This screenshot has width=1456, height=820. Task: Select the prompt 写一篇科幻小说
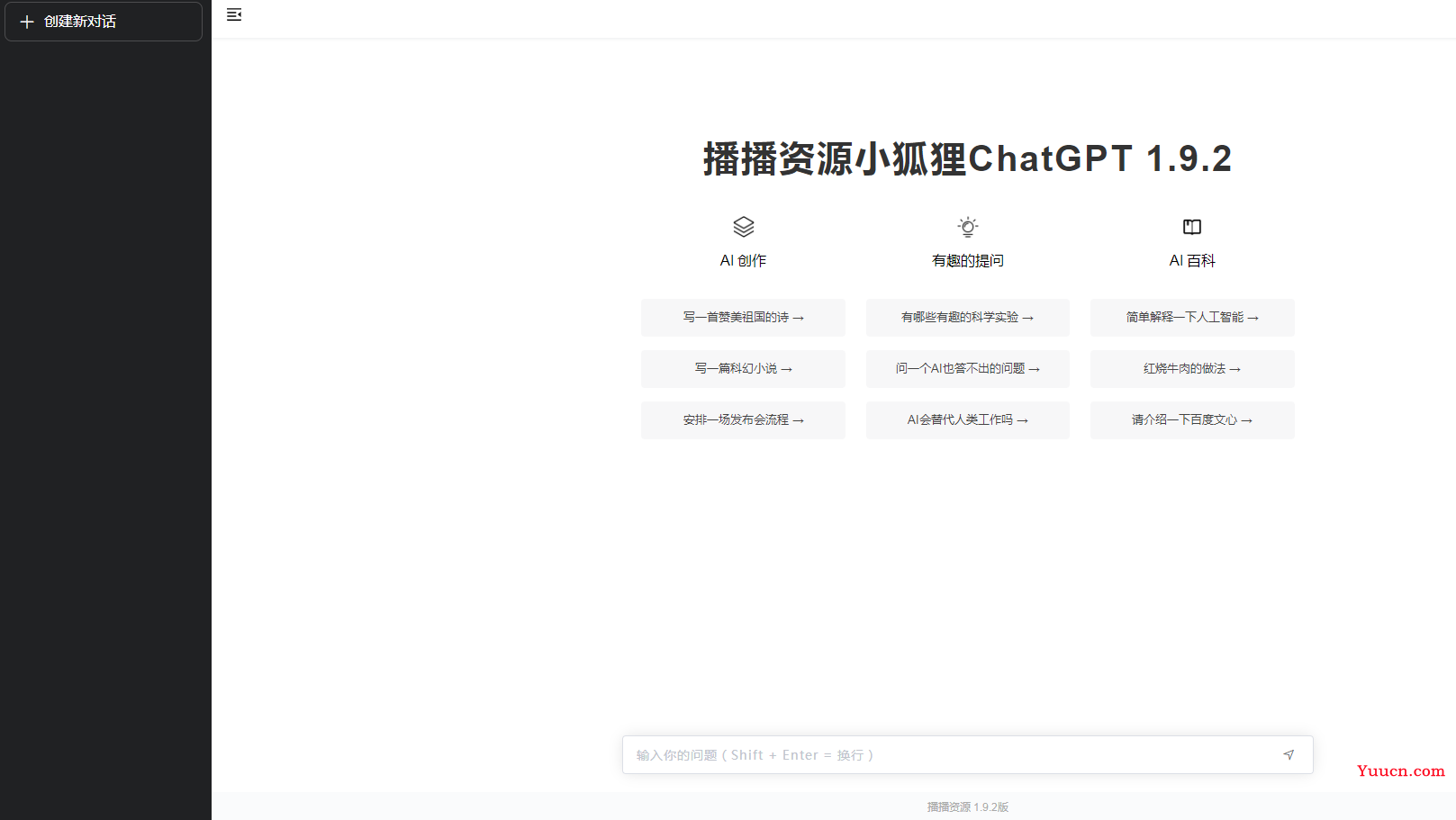(743, 369)
